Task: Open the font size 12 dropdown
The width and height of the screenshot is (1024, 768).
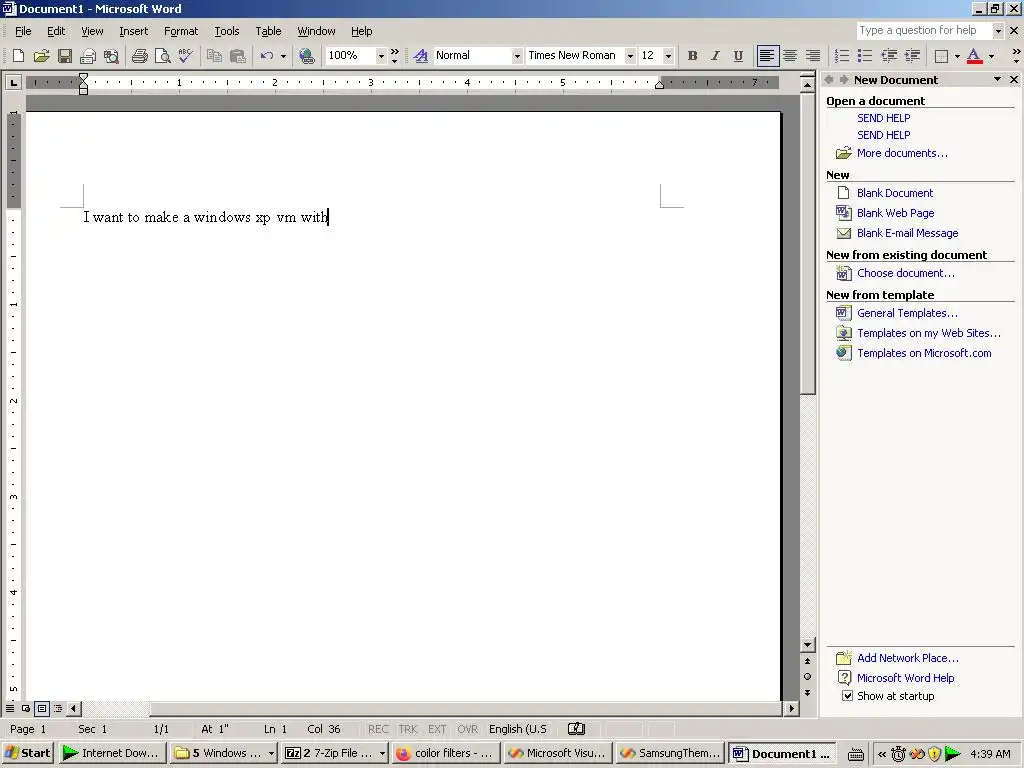Action: (668, 56)
